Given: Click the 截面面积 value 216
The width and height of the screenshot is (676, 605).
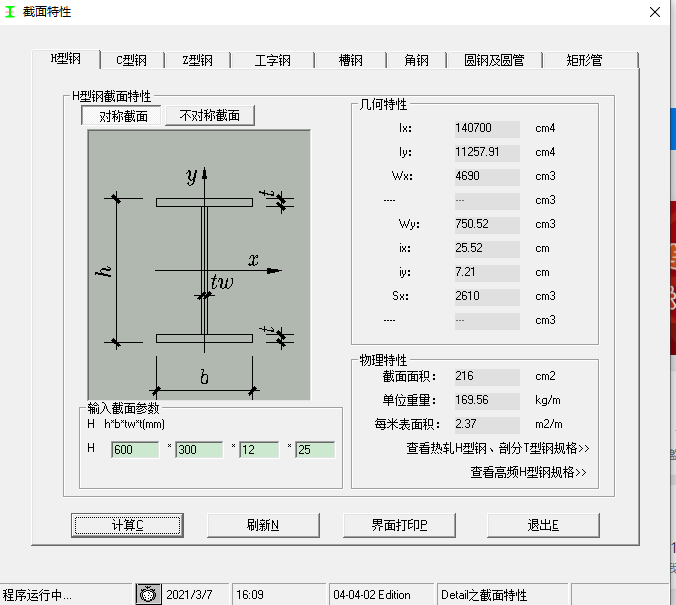Looking at the screenshot, I should 487,377.
